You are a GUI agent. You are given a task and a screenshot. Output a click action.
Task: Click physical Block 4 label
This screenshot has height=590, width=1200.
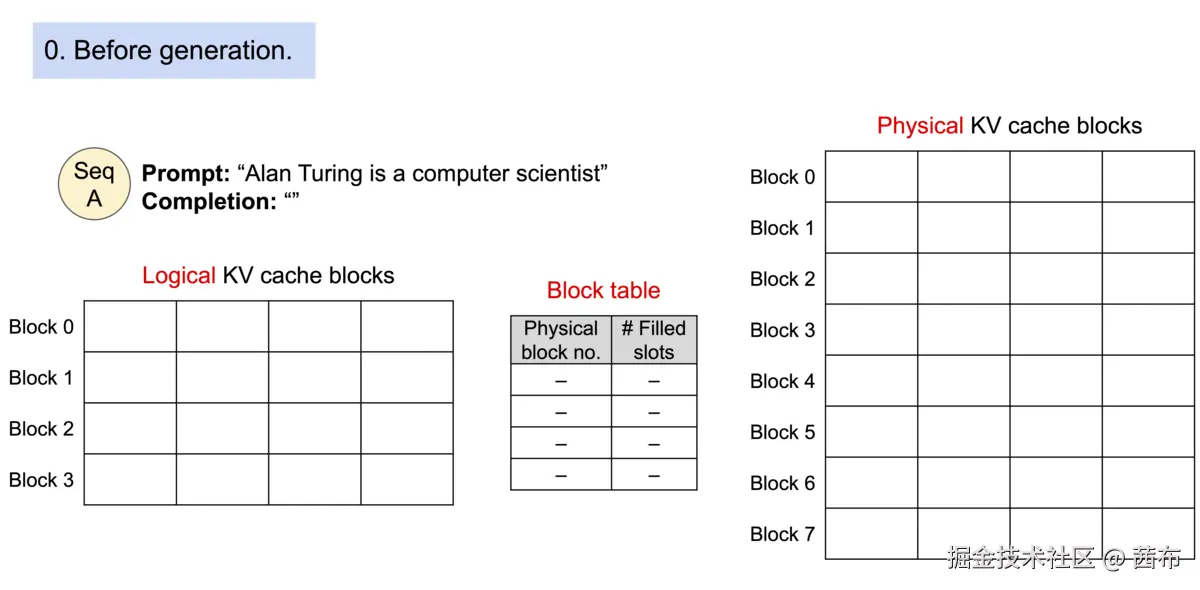pos(782,381)
